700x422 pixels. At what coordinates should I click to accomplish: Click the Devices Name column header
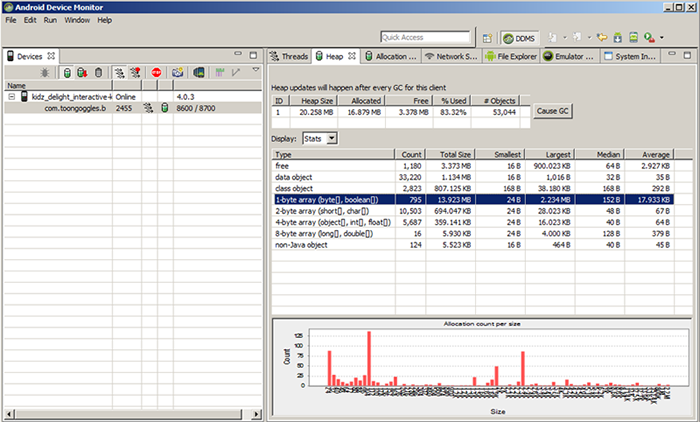[58, 85]
